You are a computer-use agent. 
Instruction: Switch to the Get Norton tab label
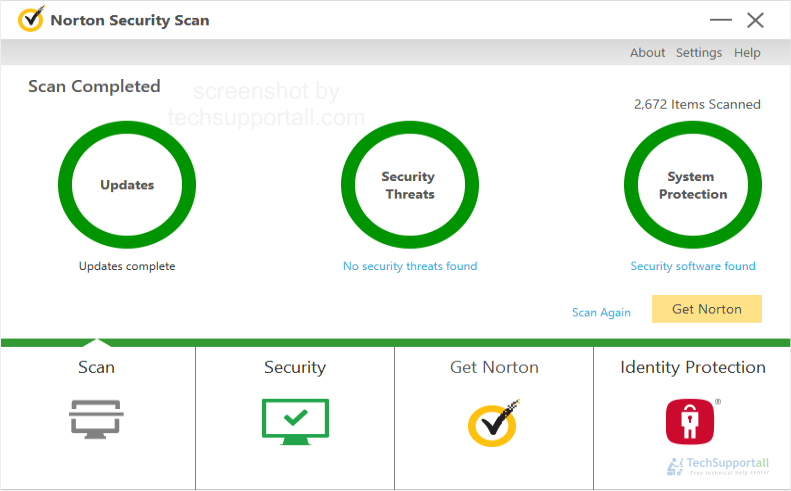tap(494, 367)
